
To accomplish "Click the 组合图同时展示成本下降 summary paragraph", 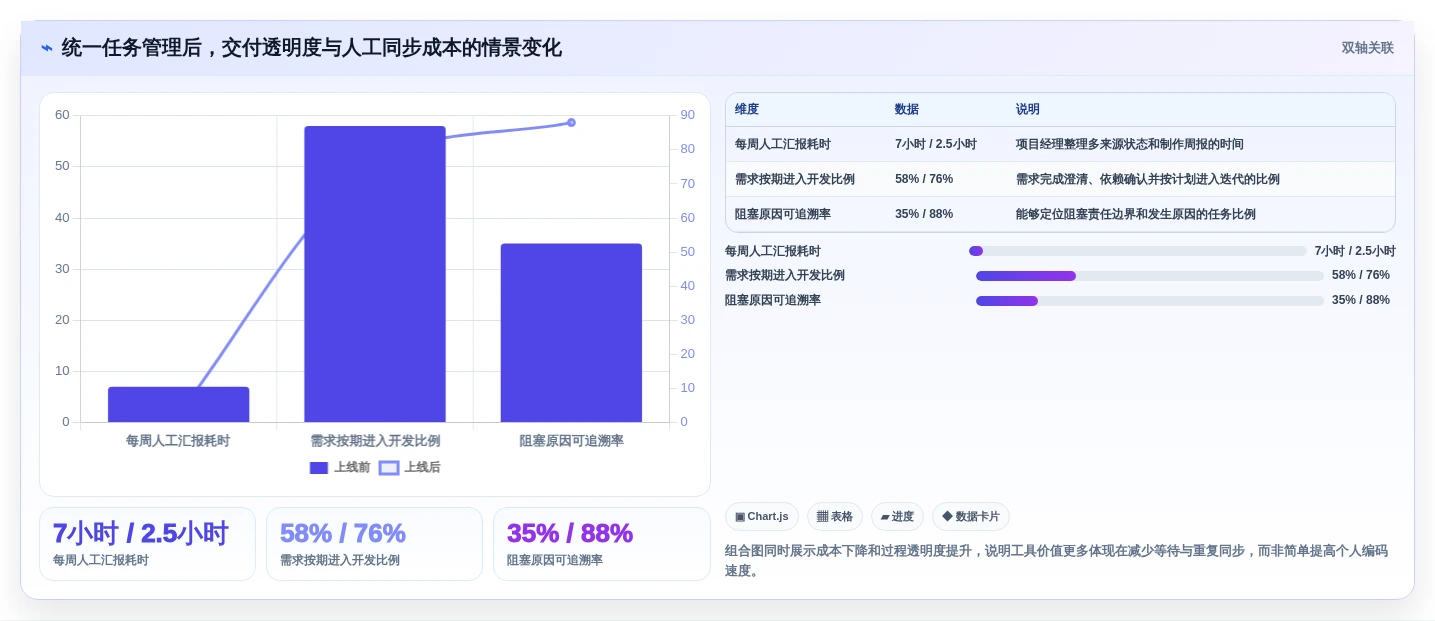I will click(1059, 561).
